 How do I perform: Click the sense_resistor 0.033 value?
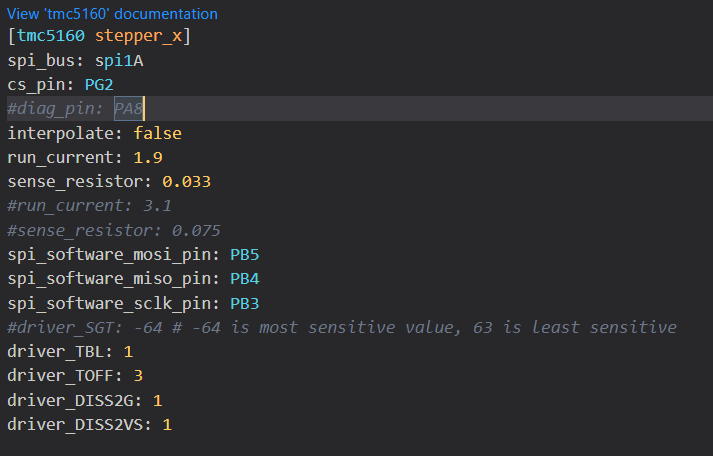[186, 181]
